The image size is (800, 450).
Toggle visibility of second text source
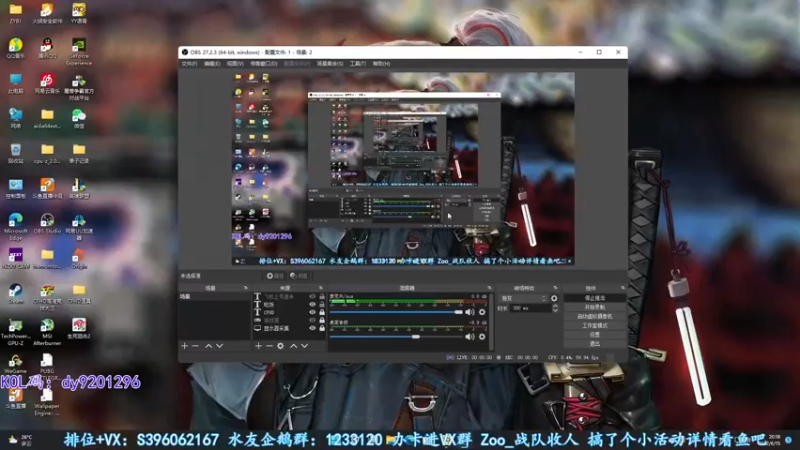click(312, 305)
